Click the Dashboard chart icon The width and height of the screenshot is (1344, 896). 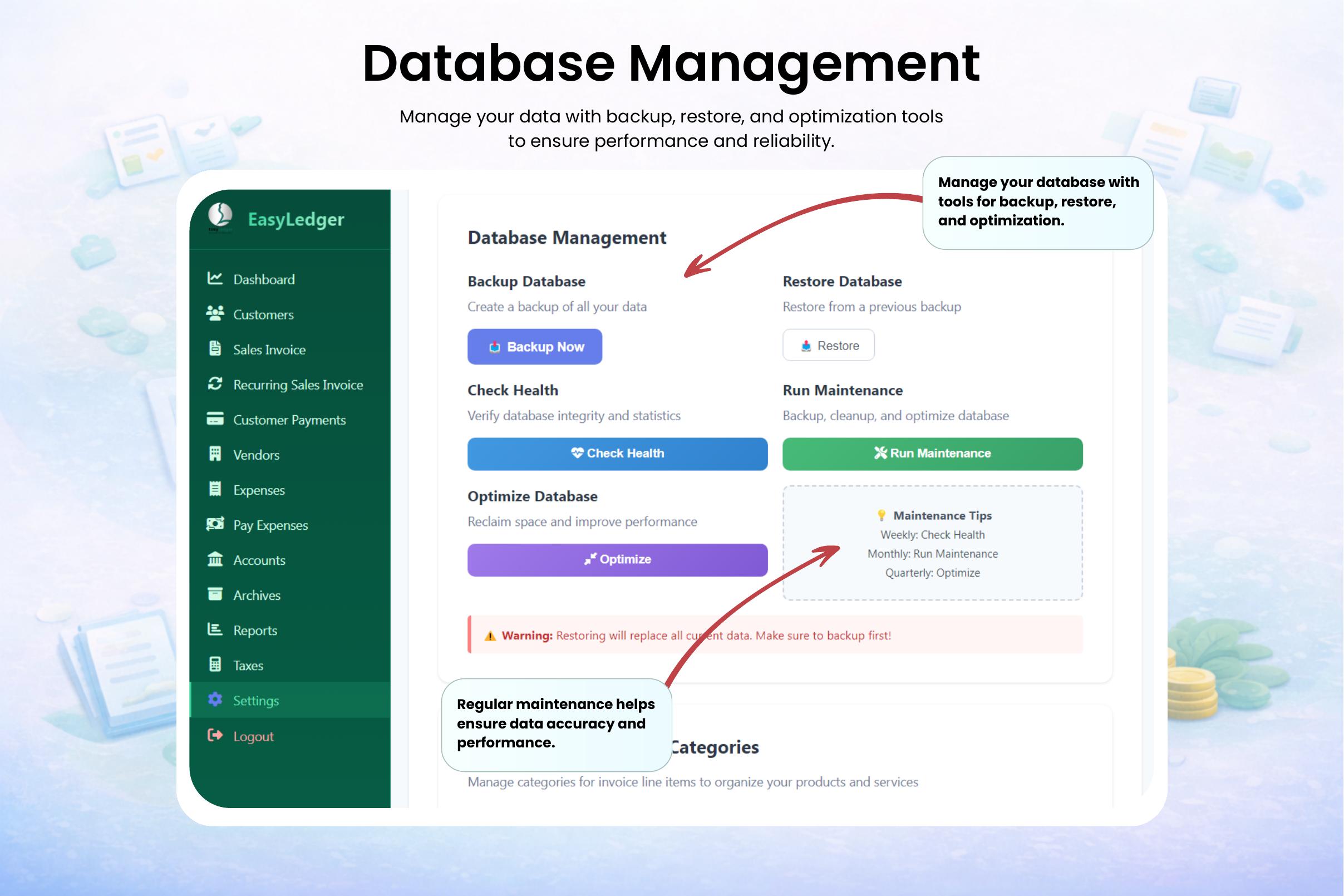tap(215, 278)
